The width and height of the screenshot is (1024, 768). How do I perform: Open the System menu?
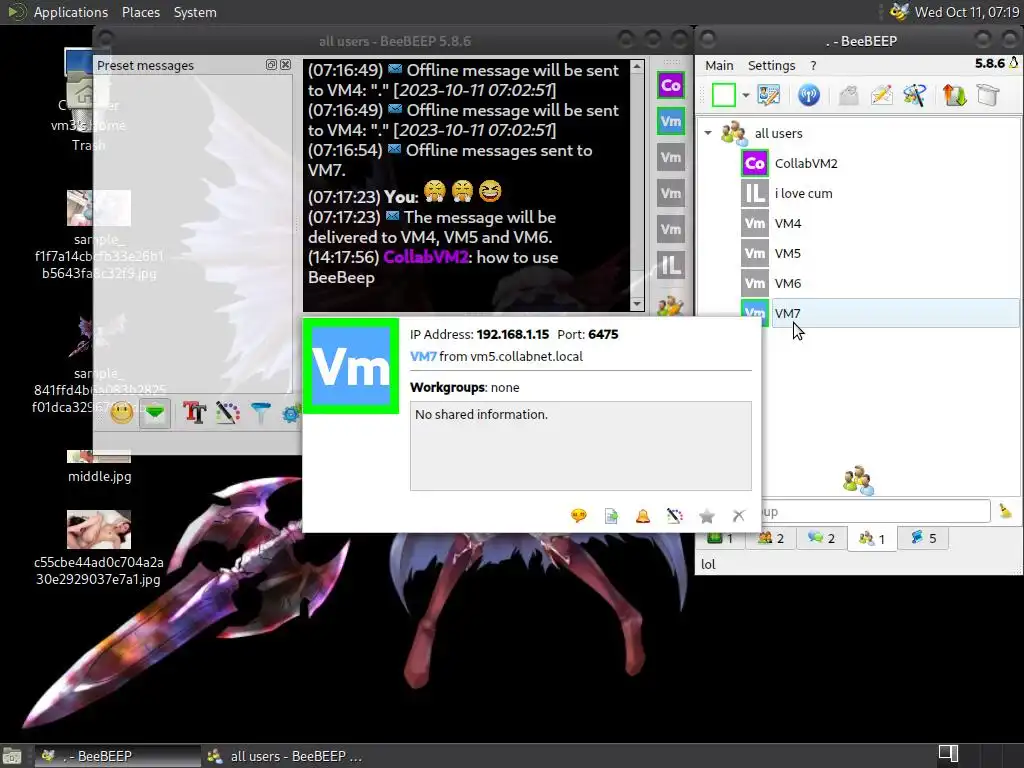click(x=195, y=12)
